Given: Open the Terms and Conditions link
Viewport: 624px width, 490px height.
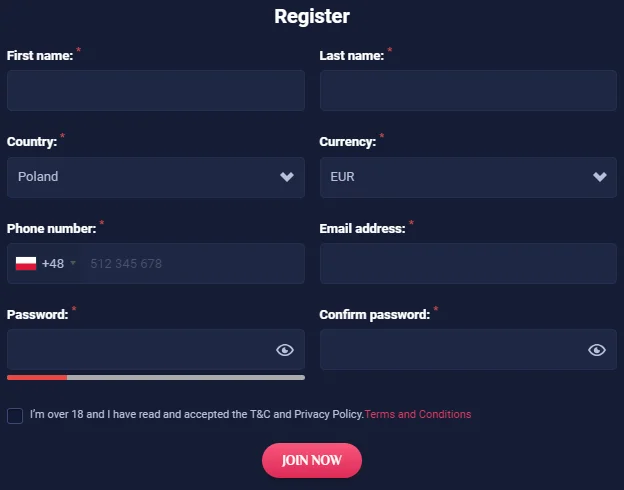Looking at the screenshot, I should click(418, 414).
